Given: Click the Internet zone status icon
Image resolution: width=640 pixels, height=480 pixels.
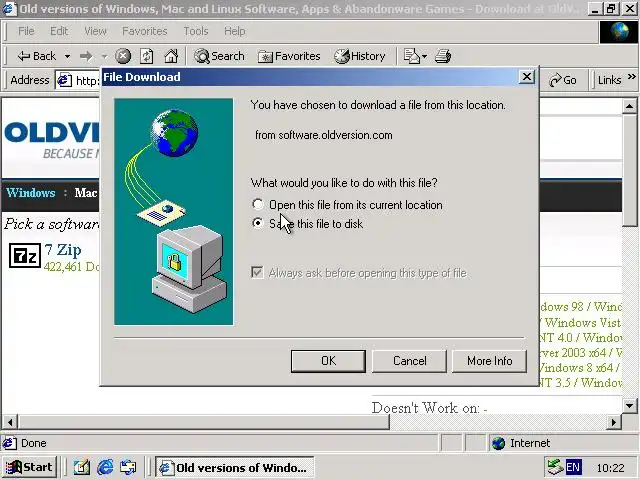Looking at the screenshot, I should tap(498, 443).
